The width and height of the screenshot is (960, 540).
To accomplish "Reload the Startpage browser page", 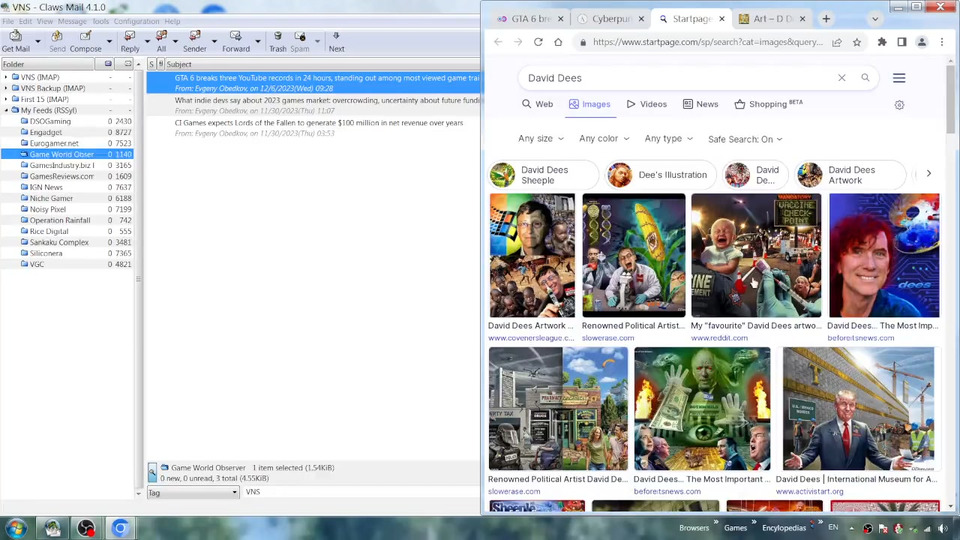I will 538,42.
